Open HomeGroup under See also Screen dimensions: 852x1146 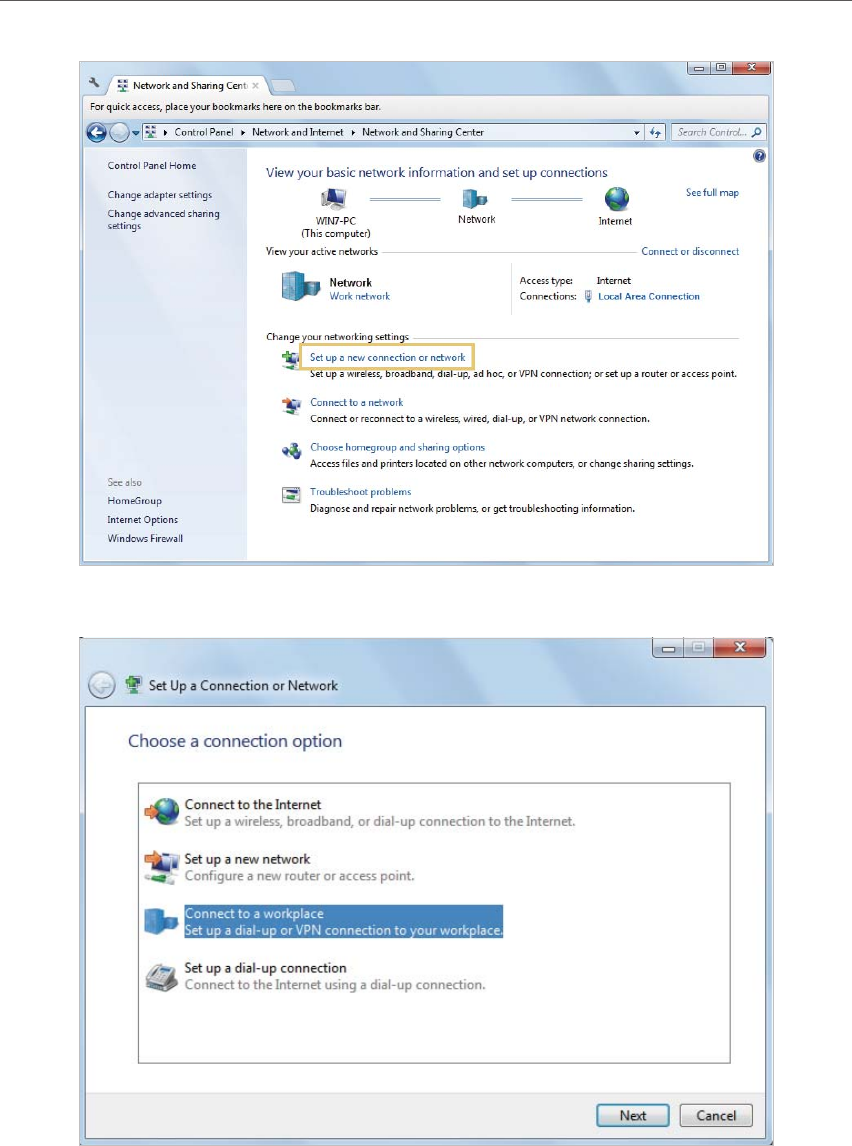pyautogui.click(x=134, y=501)
